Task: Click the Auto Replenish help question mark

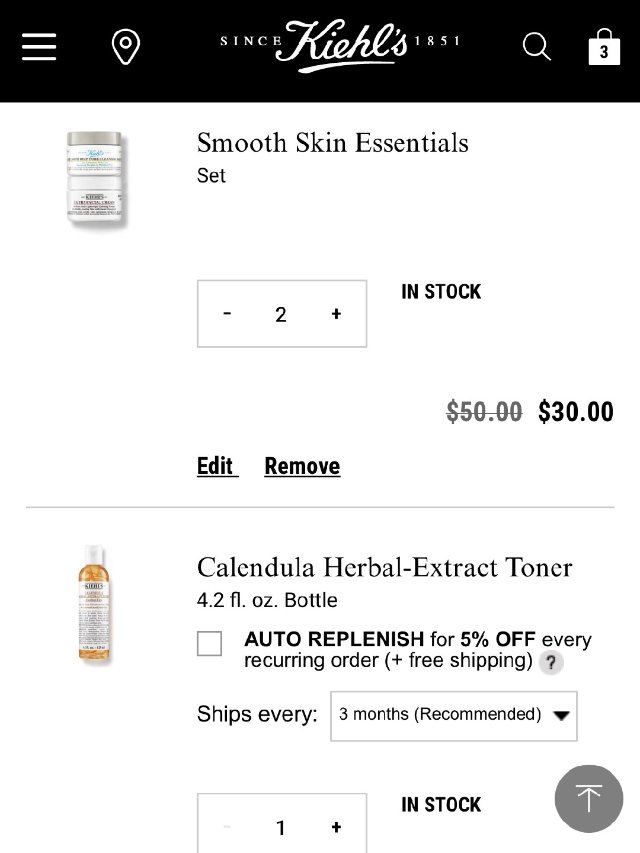Action: 551,662
